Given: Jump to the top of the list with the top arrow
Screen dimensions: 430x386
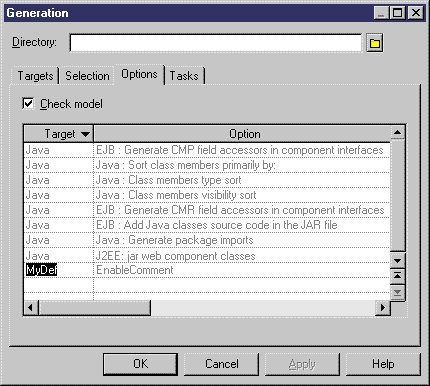Looking at the screenshot, I should tap(397, 275).
